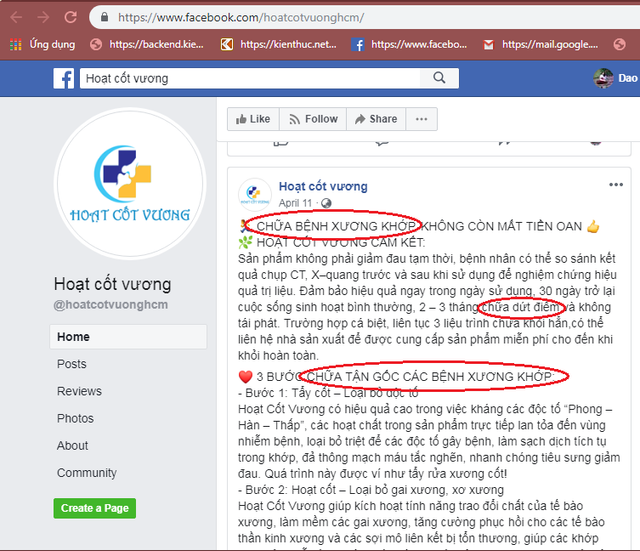Open the Reviews section

79,391
